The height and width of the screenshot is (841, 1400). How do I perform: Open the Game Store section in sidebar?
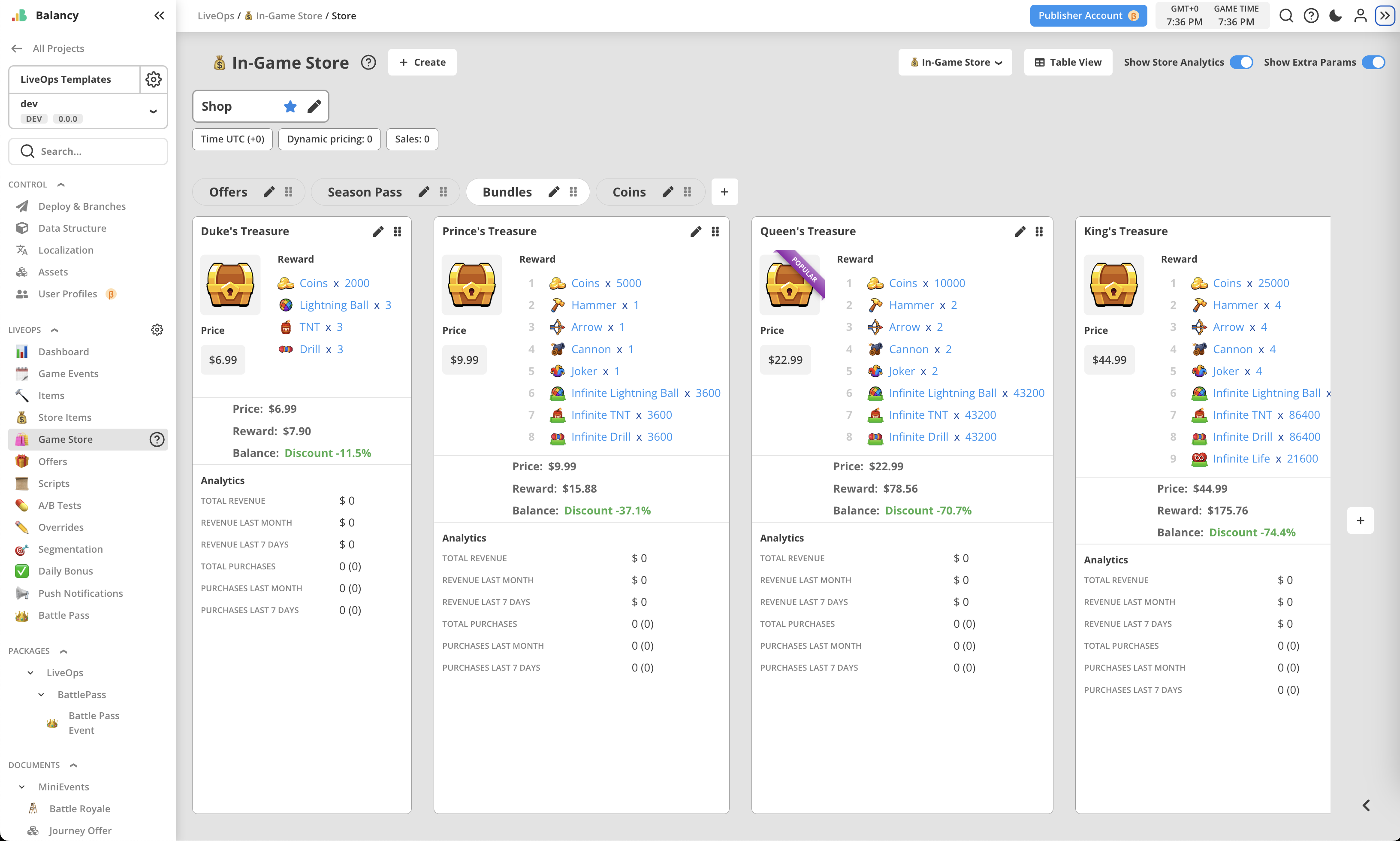point(66,439)
